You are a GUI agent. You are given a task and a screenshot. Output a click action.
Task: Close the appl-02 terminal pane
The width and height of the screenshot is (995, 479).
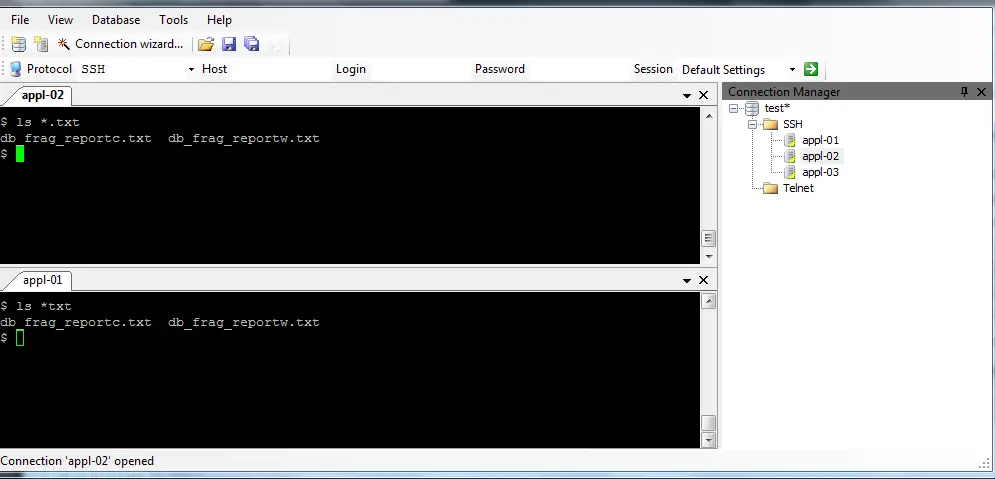(x=703, y=95)
